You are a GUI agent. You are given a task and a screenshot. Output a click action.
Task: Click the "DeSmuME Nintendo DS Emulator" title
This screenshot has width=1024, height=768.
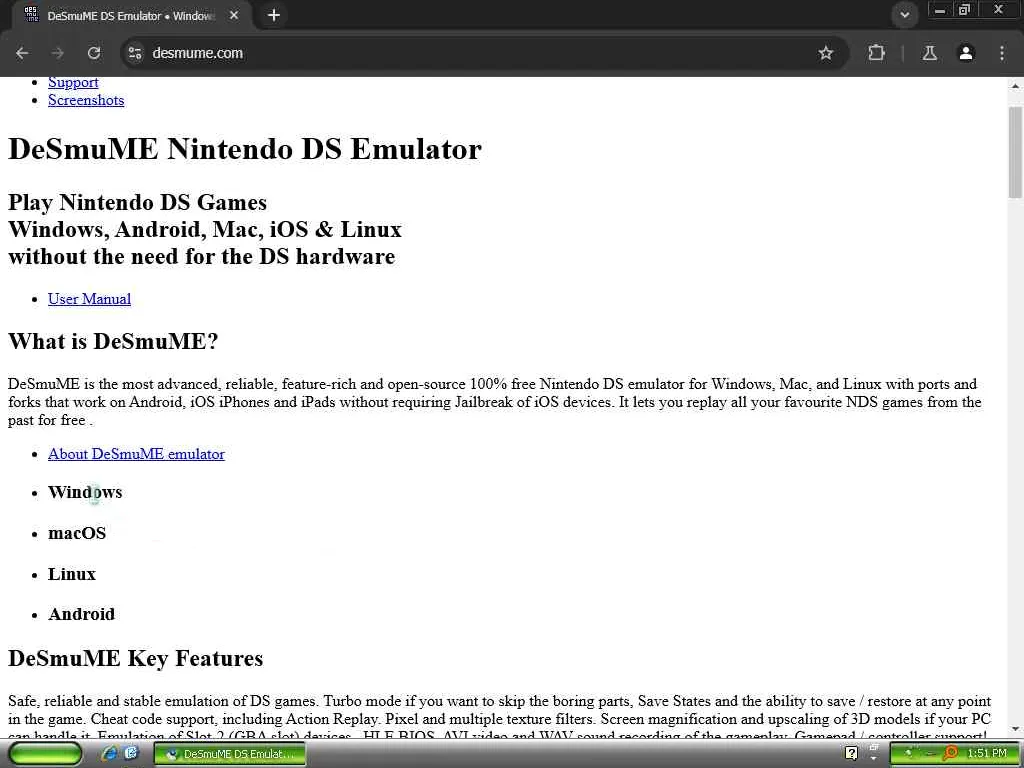[x=245, y=149]
